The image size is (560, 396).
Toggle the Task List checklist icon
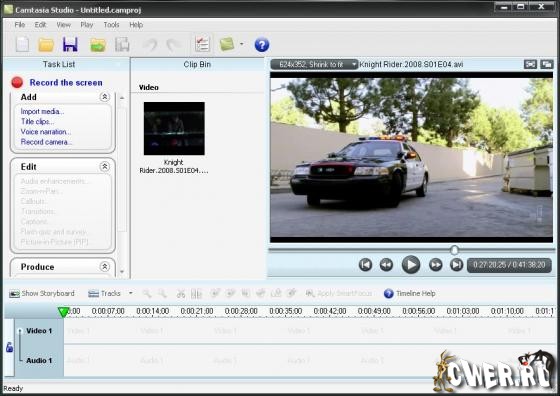point(202,44)
